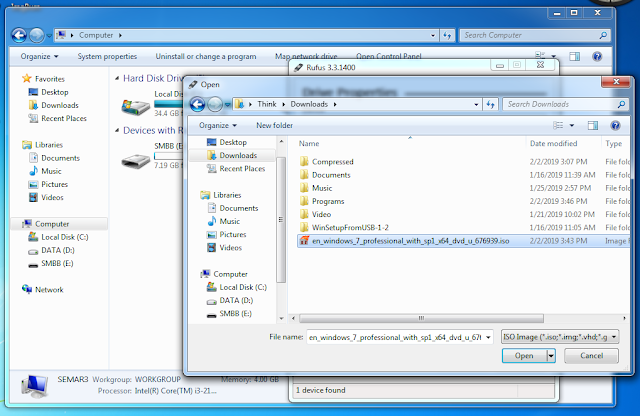Click Open button in dialog
This screenshot has height=416, width=640.
524,356
